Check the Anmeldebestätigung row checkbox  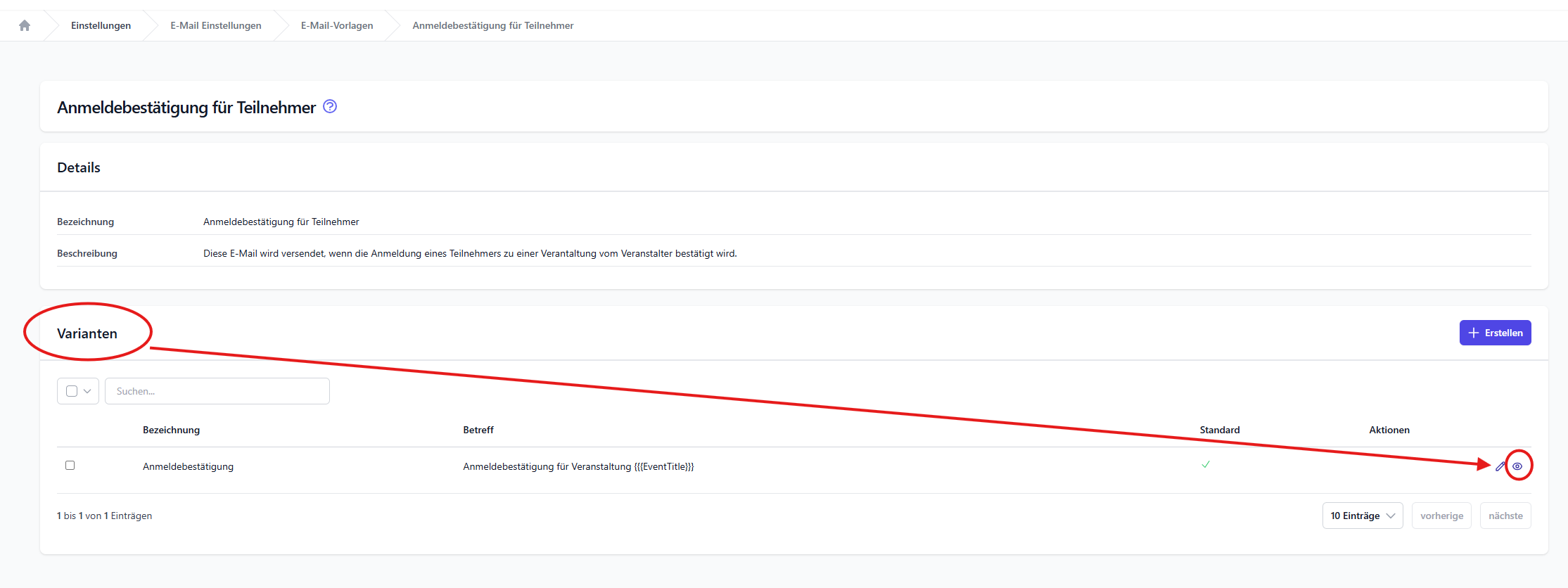click(70, 466)
